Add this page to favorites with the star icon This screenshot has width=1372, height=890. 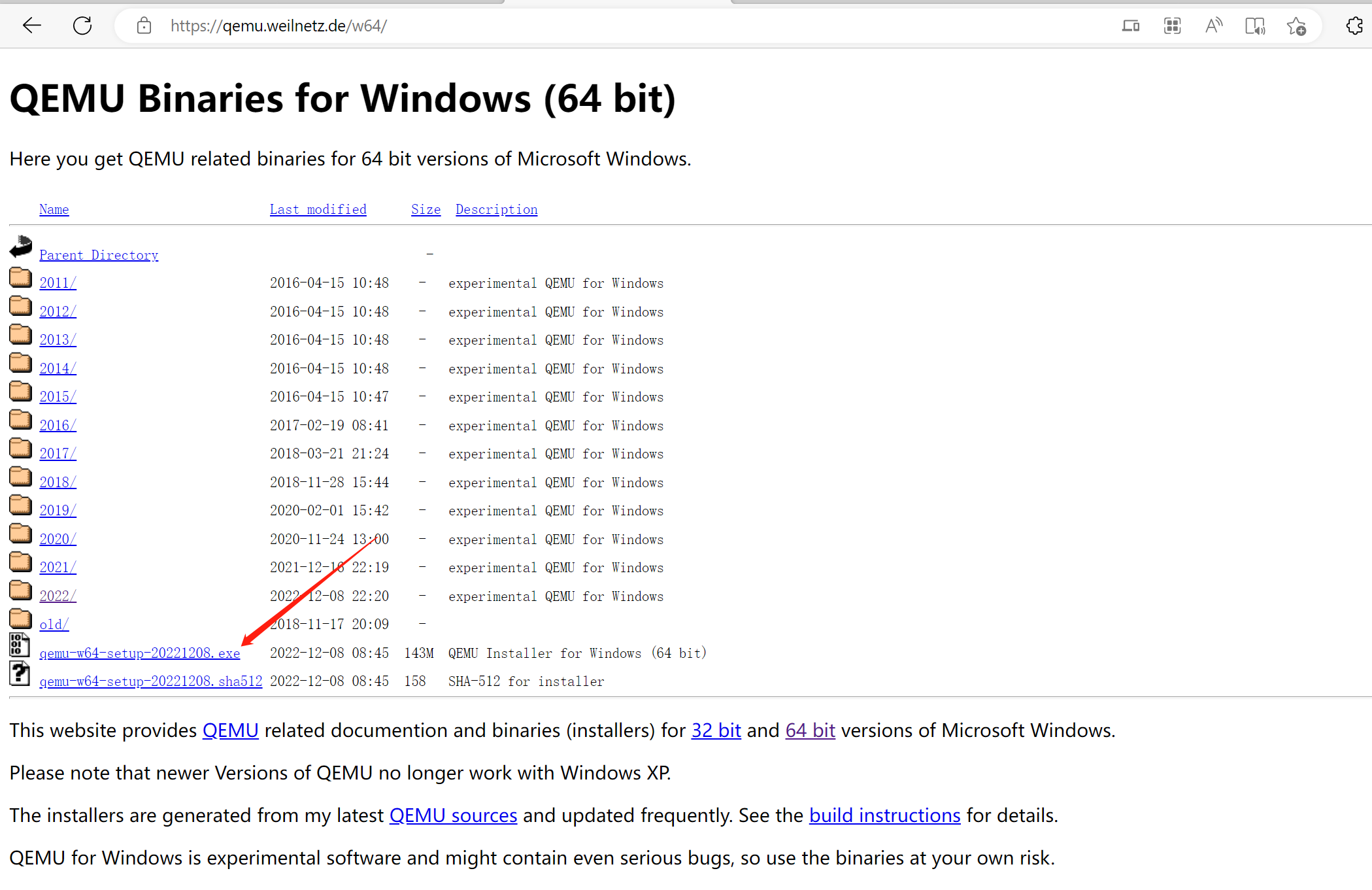point(1296,26)
